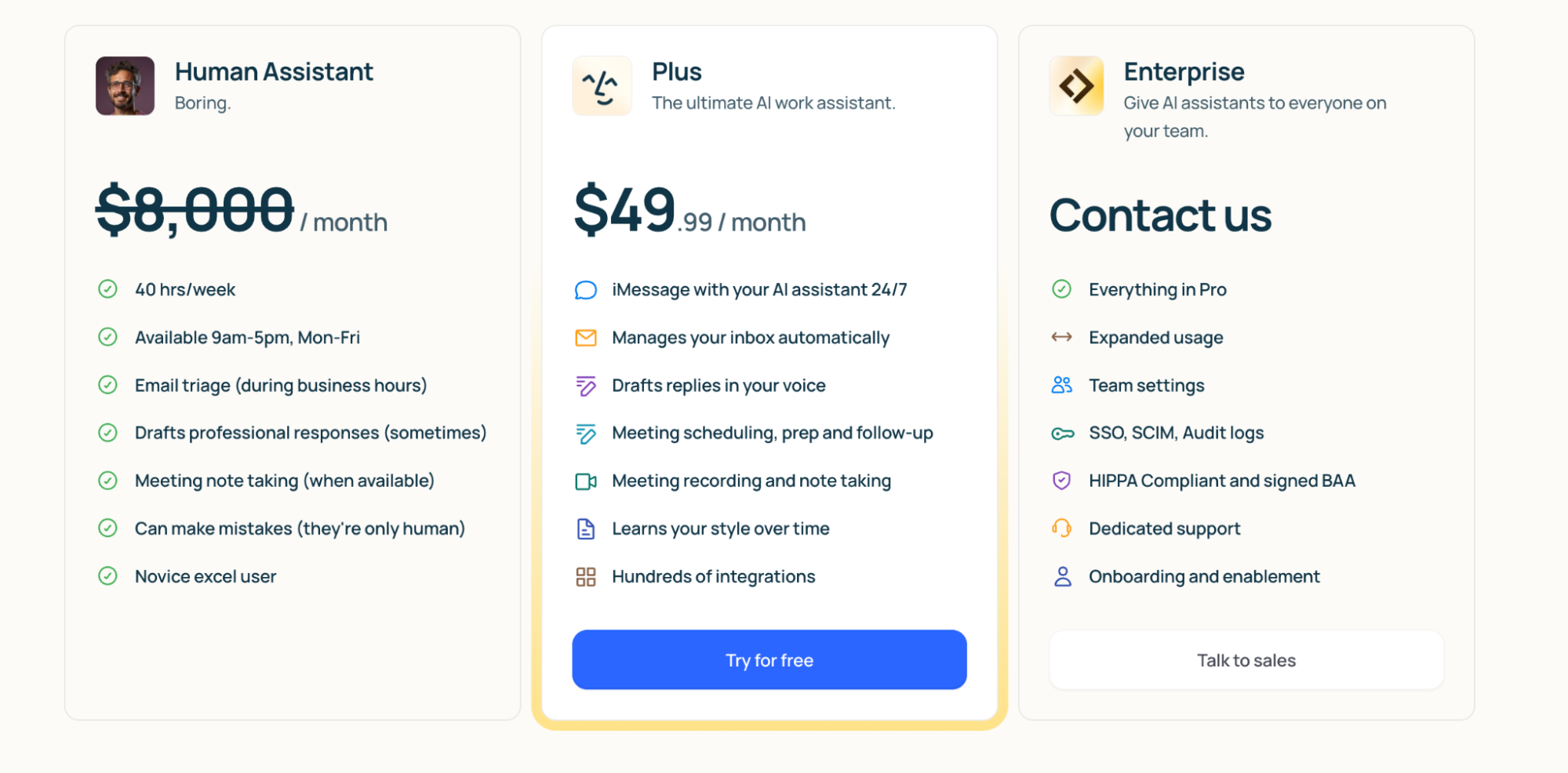Click the pen icon next to drafts replies
The image size is (1568, 773).
pos(585,385)
